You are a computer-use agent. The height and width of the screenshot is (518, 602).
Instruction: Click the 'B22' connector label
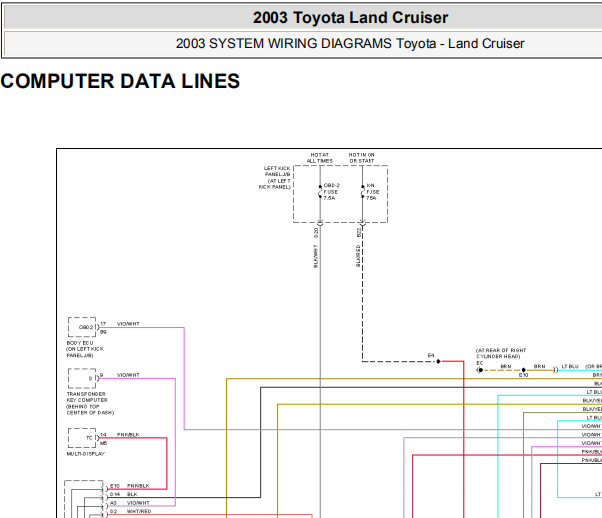[359, 232]
